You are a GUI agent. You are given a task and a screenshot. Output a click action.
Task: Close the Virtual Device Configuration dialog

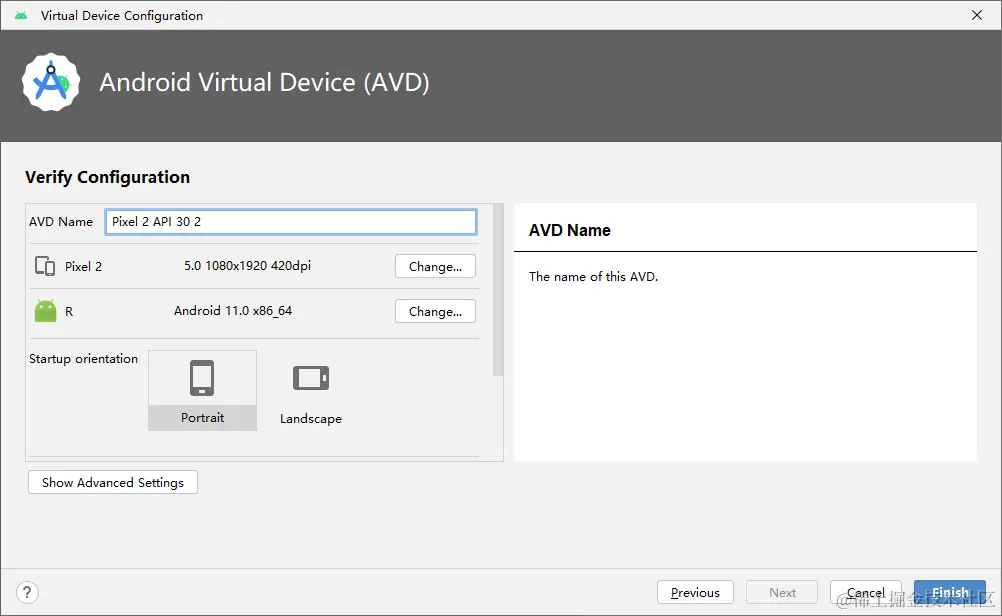(976, 15)
